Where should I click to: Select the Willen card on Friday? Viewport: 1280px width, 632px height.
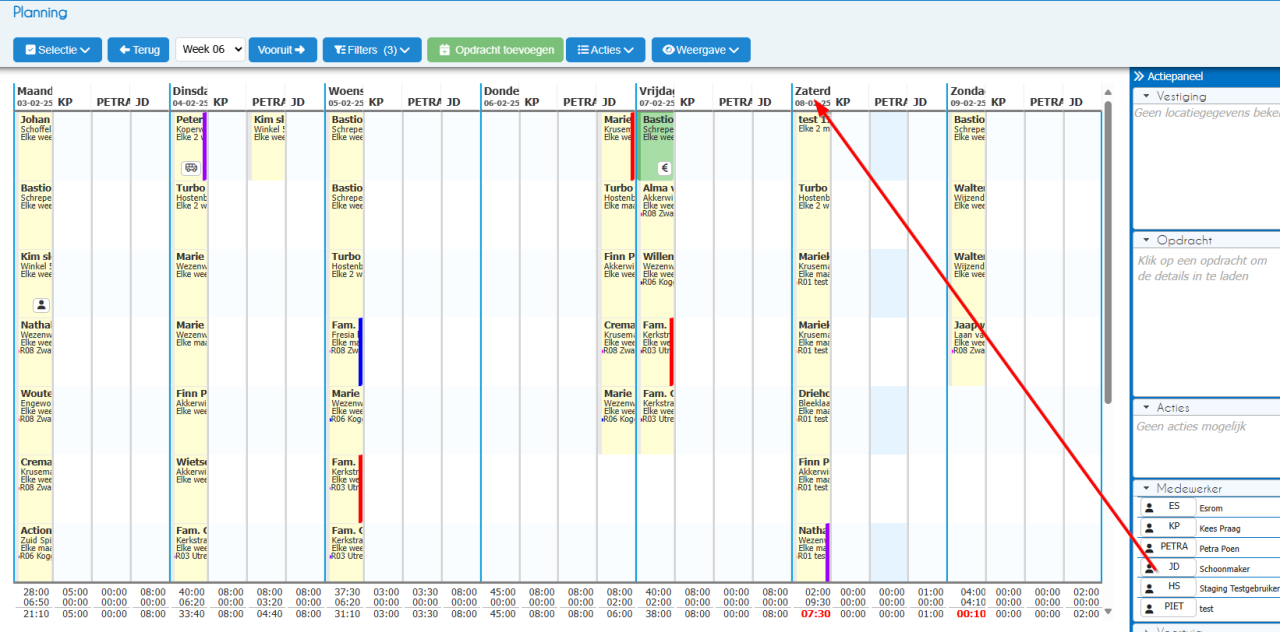click(x=657, y=283)
